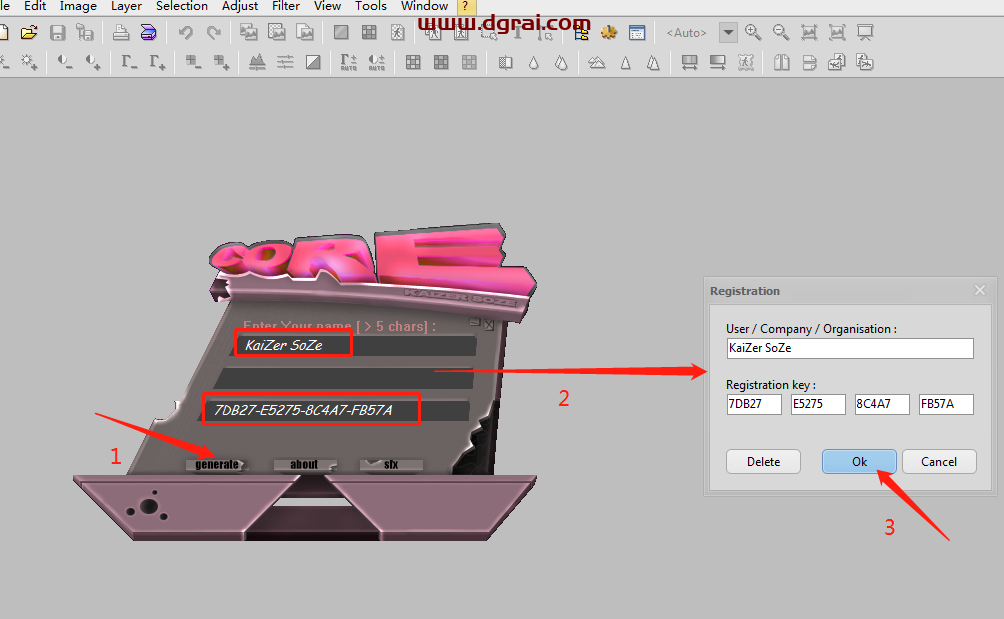Decrease contrast with half-circle minus icon
Viewport: 1004px width, 619px height.
[x=65, y=62]
